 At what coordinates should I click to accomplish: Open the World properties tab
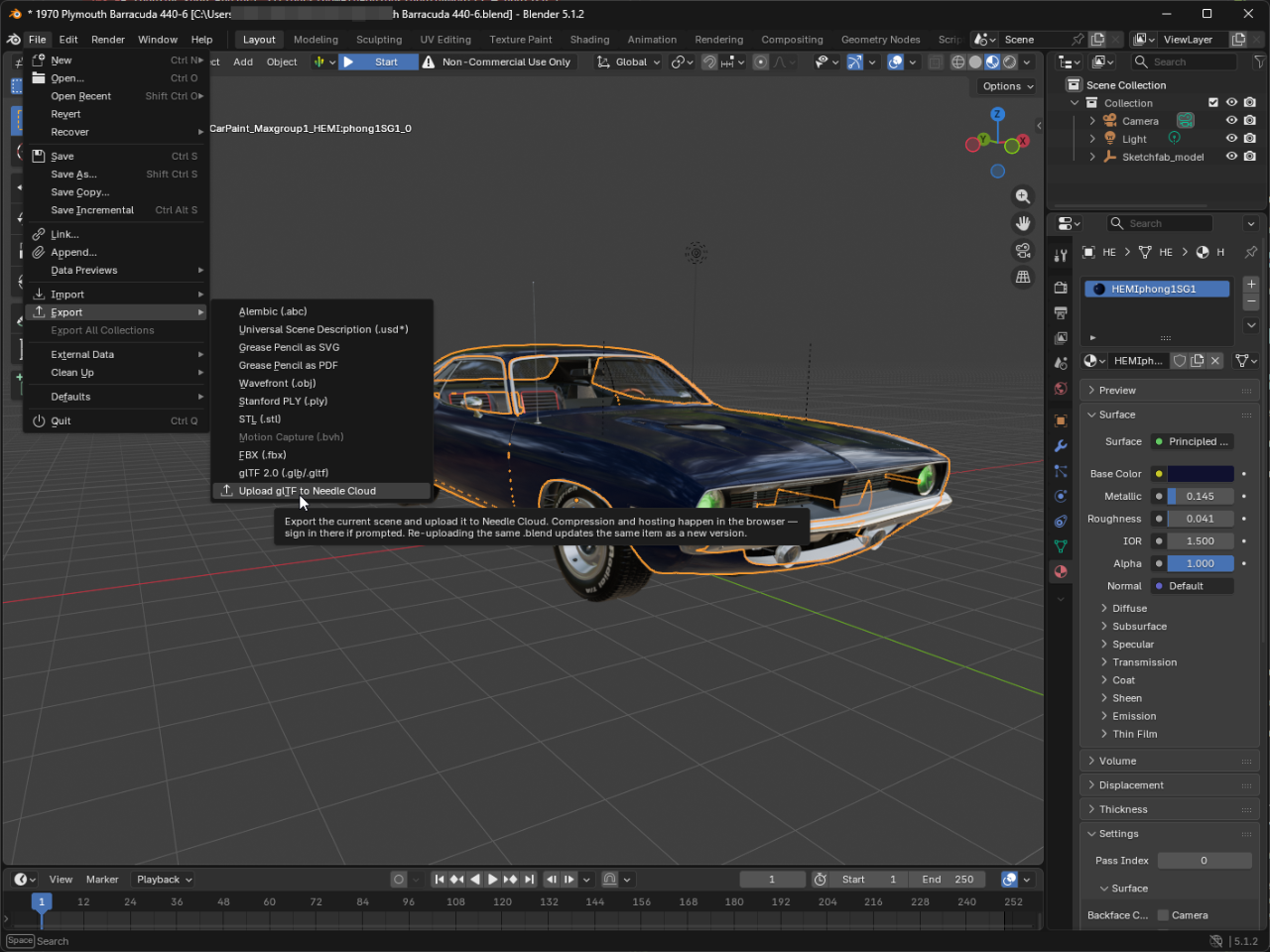[x=1061, y=389]
